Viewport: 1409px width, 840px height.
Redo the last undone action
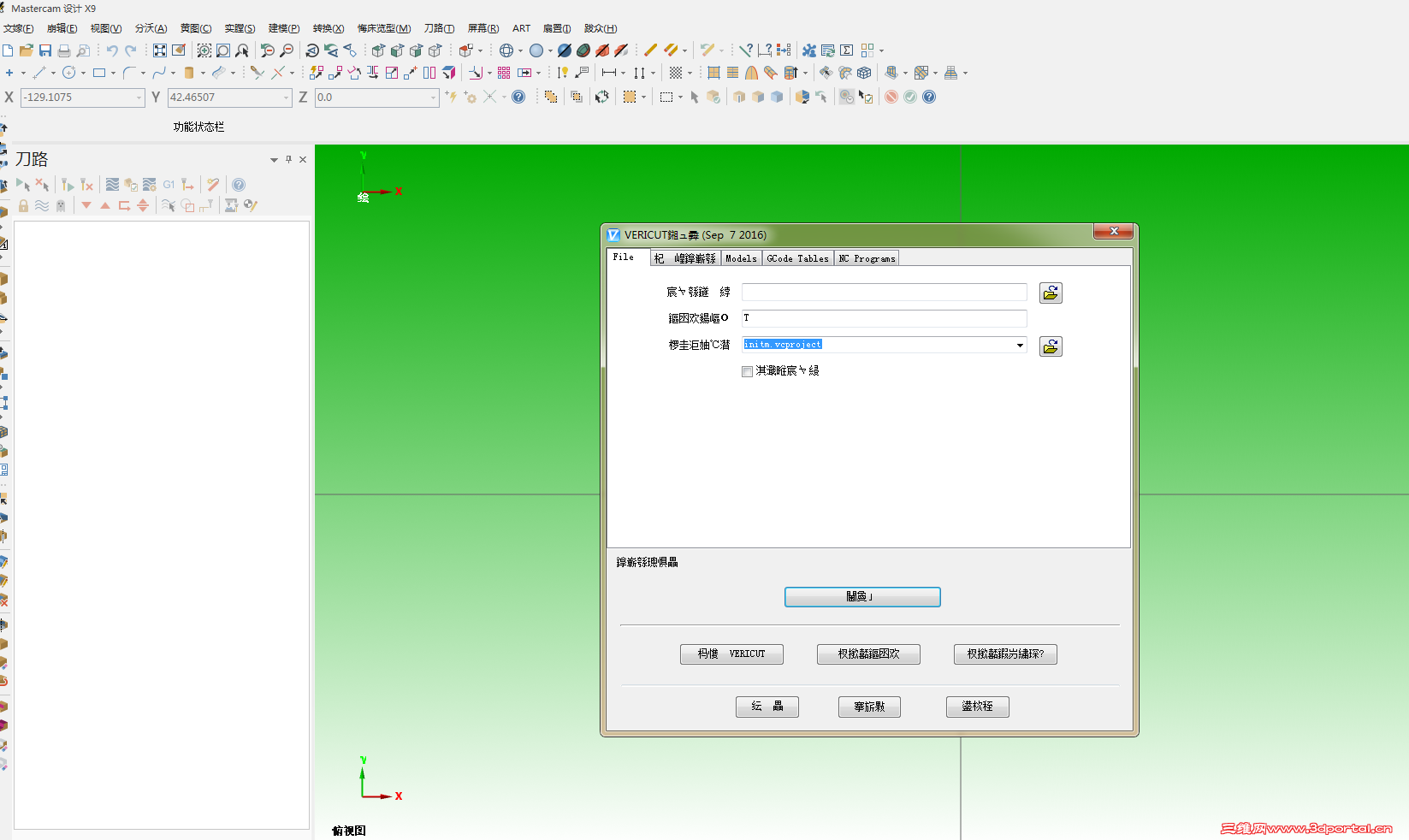(x=131, y=50)
